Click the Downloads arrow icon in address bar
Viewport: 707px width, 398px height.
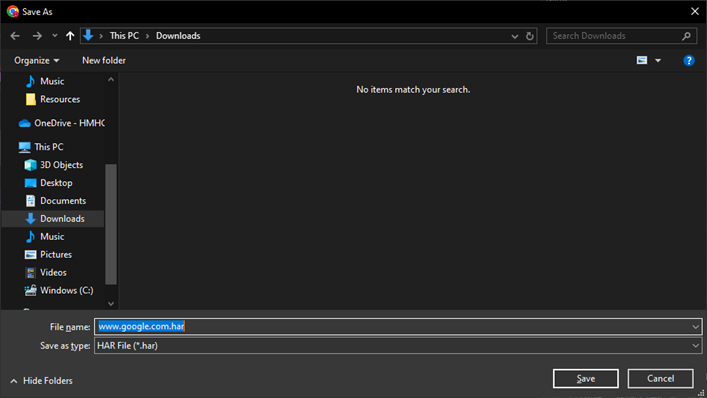click(x=88, y=35)
